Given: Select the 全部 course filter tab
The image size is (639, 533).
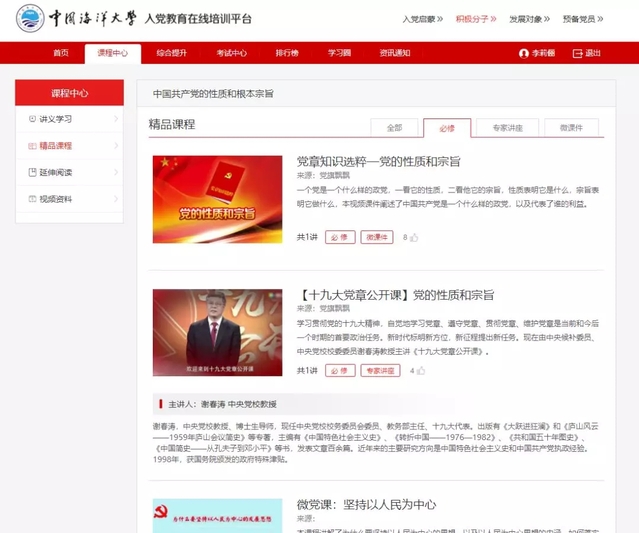Looking at the screenshot, I should [394, 128].
